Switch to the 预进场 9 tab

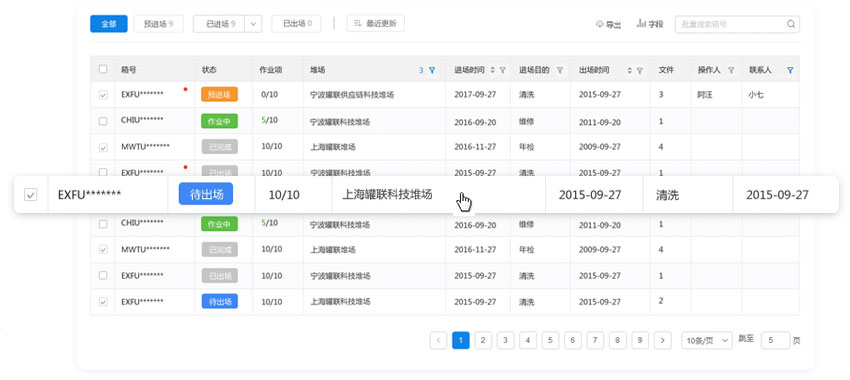pos(158,24)
